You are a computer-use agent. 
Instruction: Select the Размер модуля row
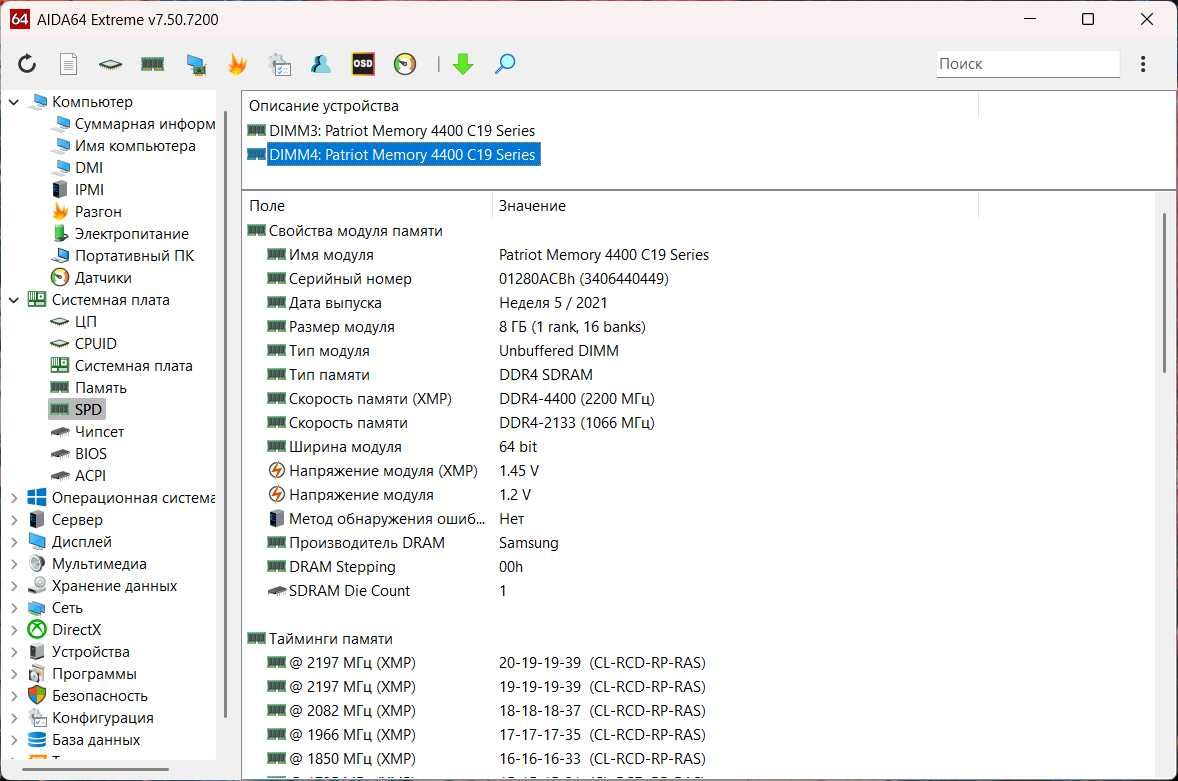tap(456, 327)
